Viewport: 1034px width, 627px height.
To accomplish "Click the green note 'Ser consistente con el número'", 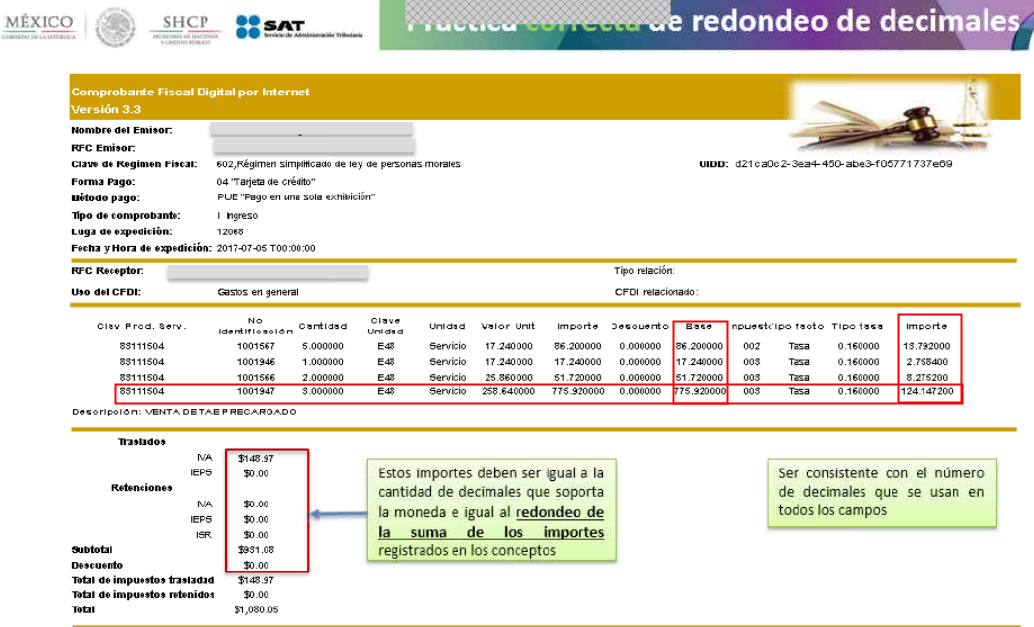I will [x=882, y=493].
